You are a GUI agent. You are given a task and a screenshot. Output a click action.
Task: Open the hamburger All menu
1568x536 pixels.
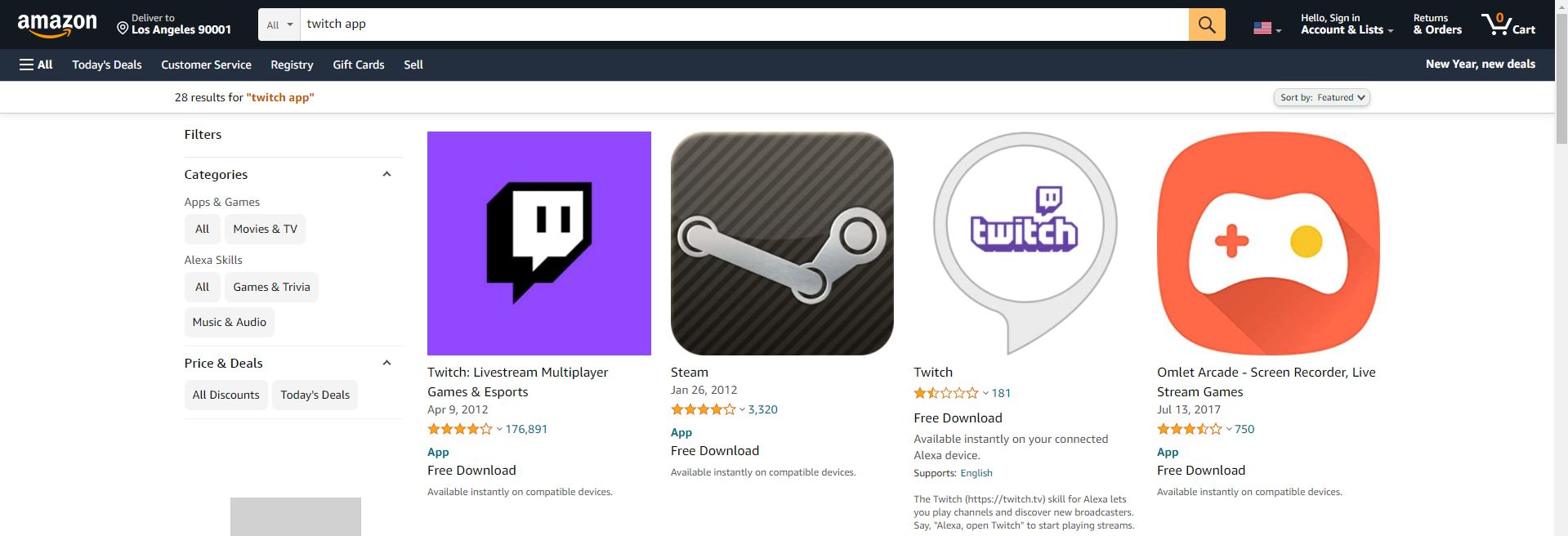pyautogui.click(x=36, y=65)
